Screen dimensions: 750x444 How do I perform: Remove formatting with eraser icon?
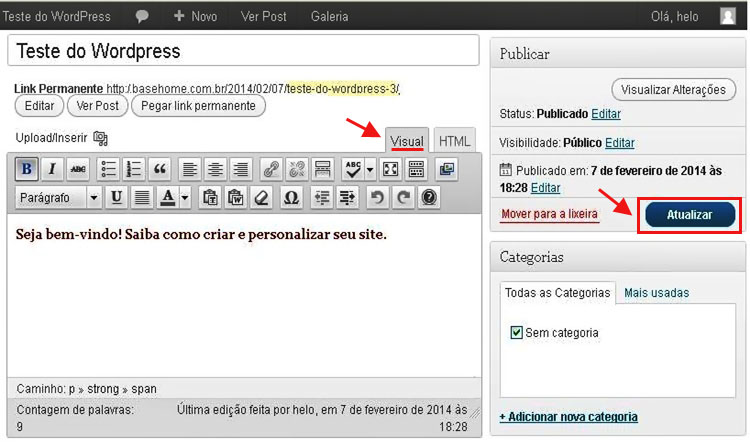click(x=262, y=197)
